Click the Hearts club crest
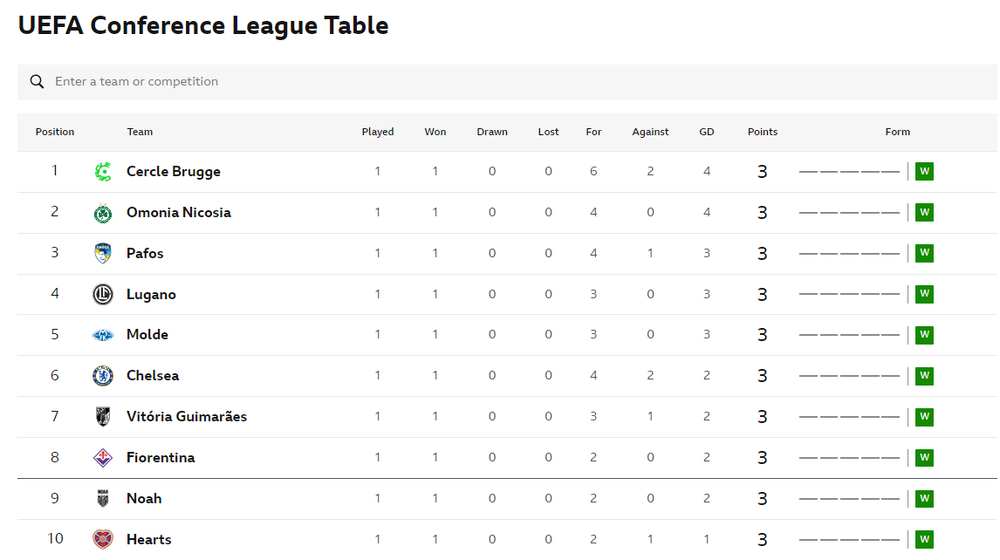The image size is (1000, 560). point(103,540)
